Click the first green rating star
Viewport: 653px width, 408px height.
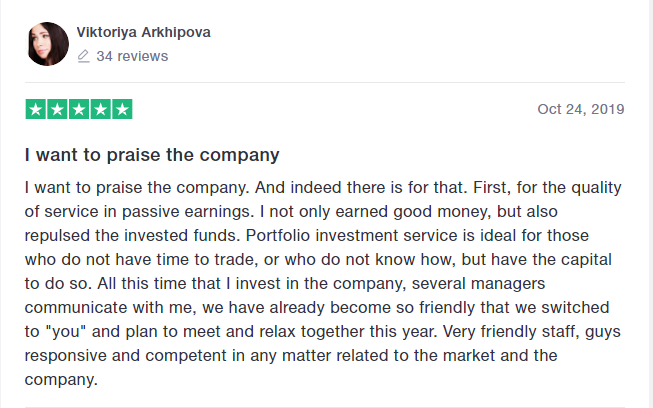click(x=35, y=109)
